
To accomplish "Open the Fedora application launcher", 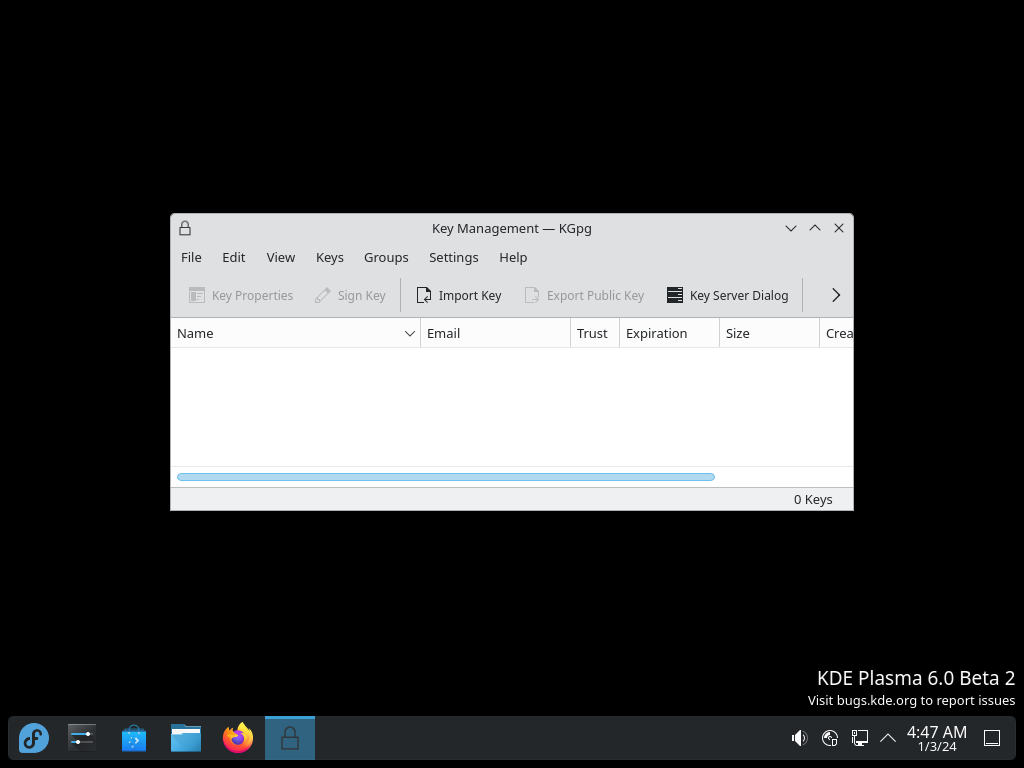I will coord(34,738).
